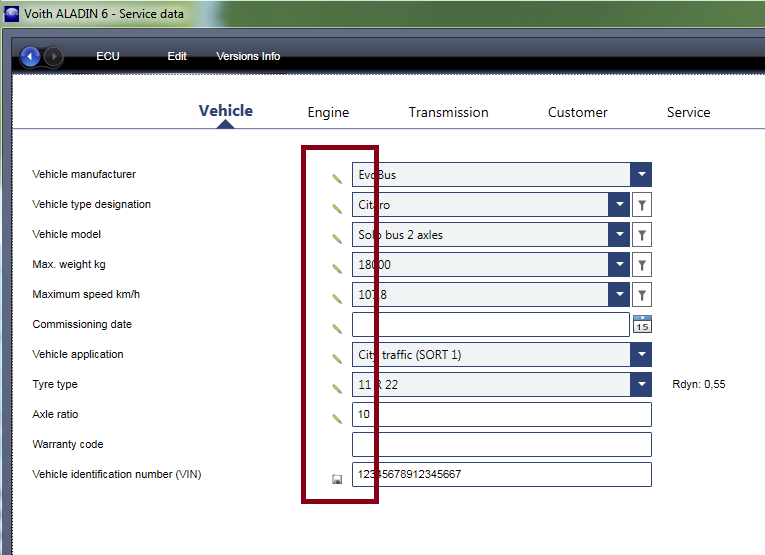Click the pencil icon beside Commissioning date
765x555 pixels.
click(337, 329)
